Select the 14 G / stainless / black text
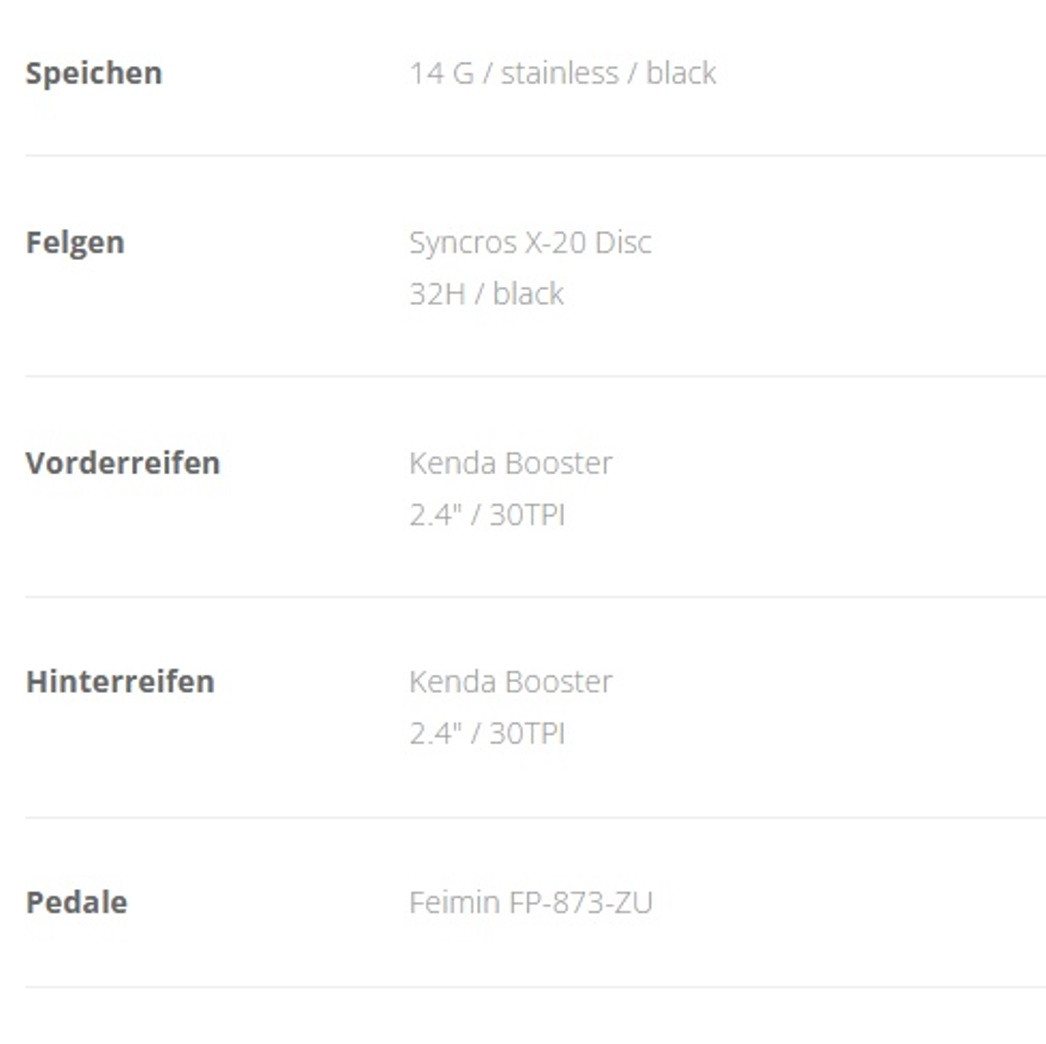1046x1044 pixels. coord(562,73)
